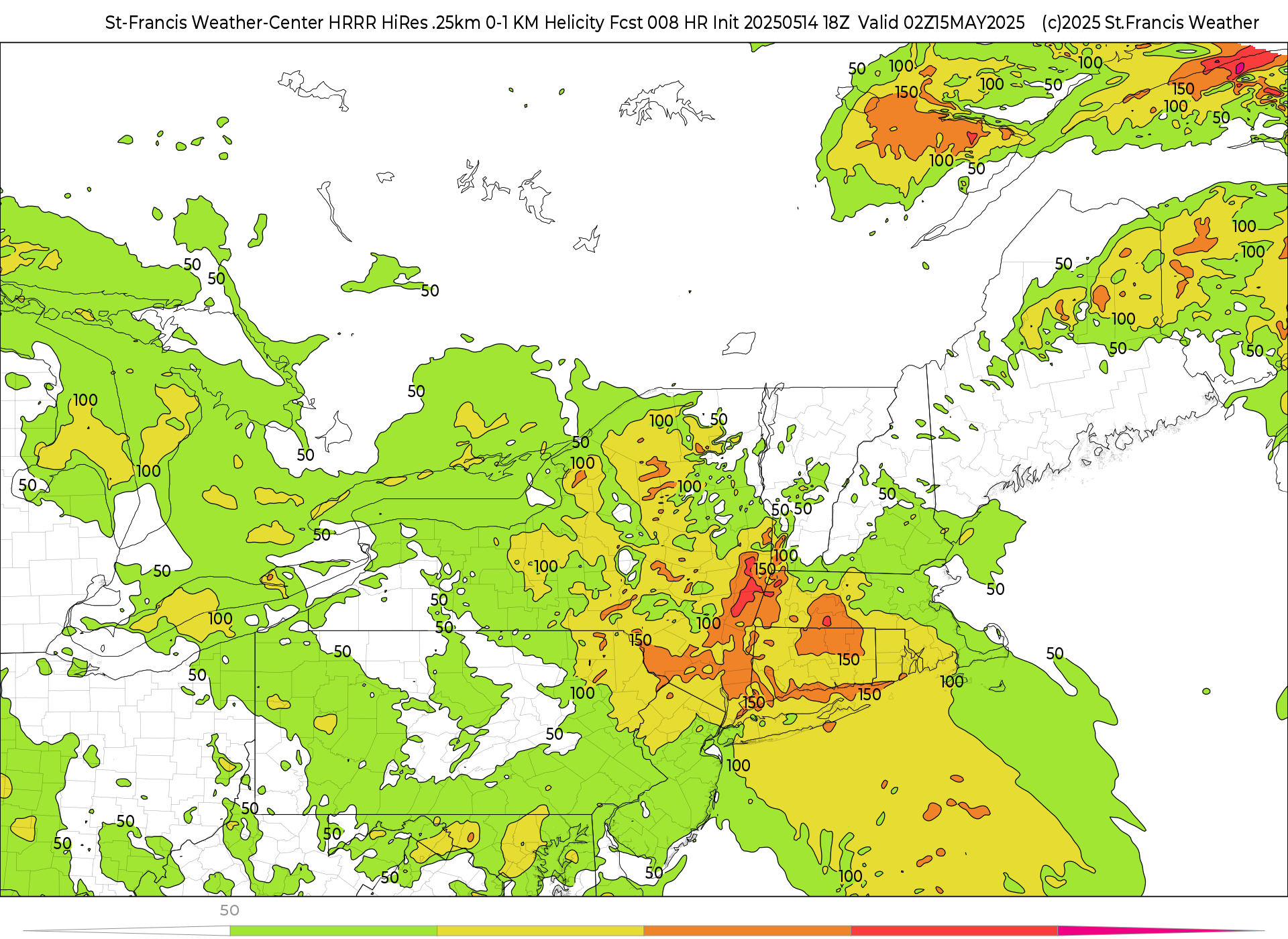Click the magenta tapered end of the color bar
Viewport: 1288px width, 939px height.
pos(1161,931)
